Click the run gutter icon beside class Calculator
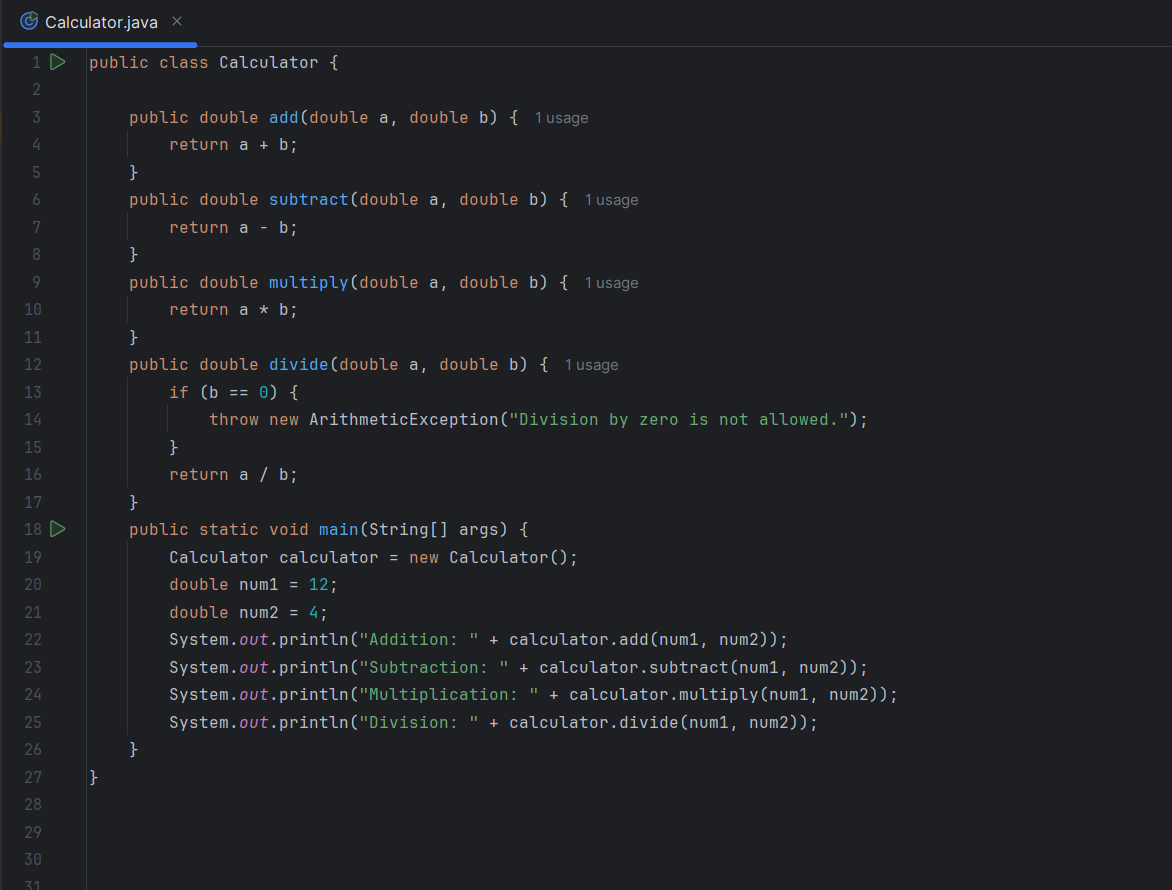 click(58, 62)
